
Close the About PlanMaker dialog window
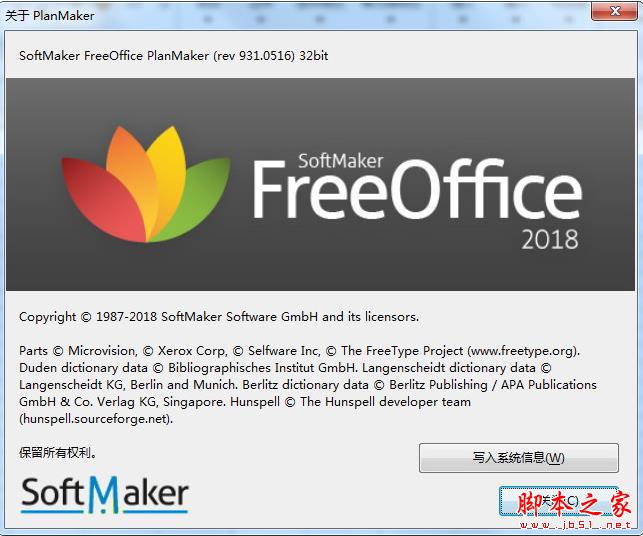pos(614,11)
